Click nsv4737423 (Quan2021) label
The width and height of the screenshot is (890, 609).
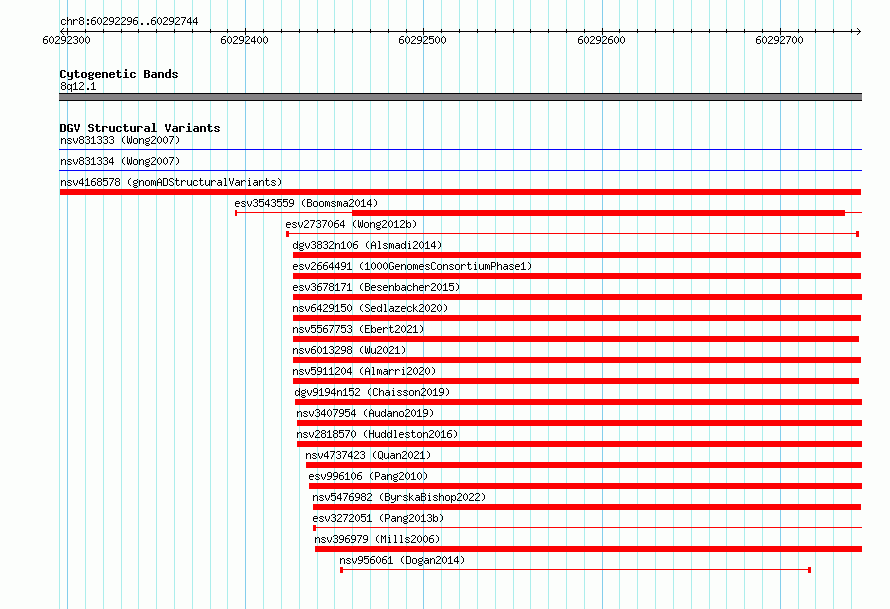point(368,455)
